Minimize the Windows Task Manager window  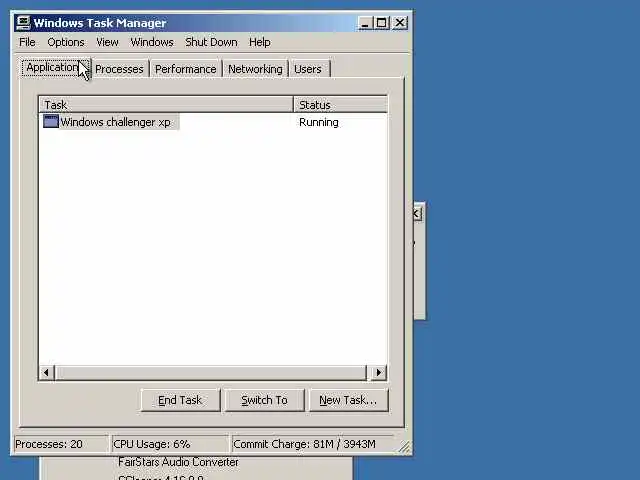(365, 22)
